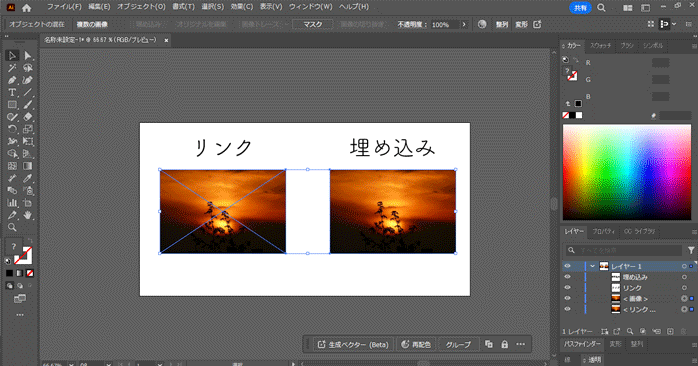
Task: Select the Rotate tool
Action: (x=12, y=129)
